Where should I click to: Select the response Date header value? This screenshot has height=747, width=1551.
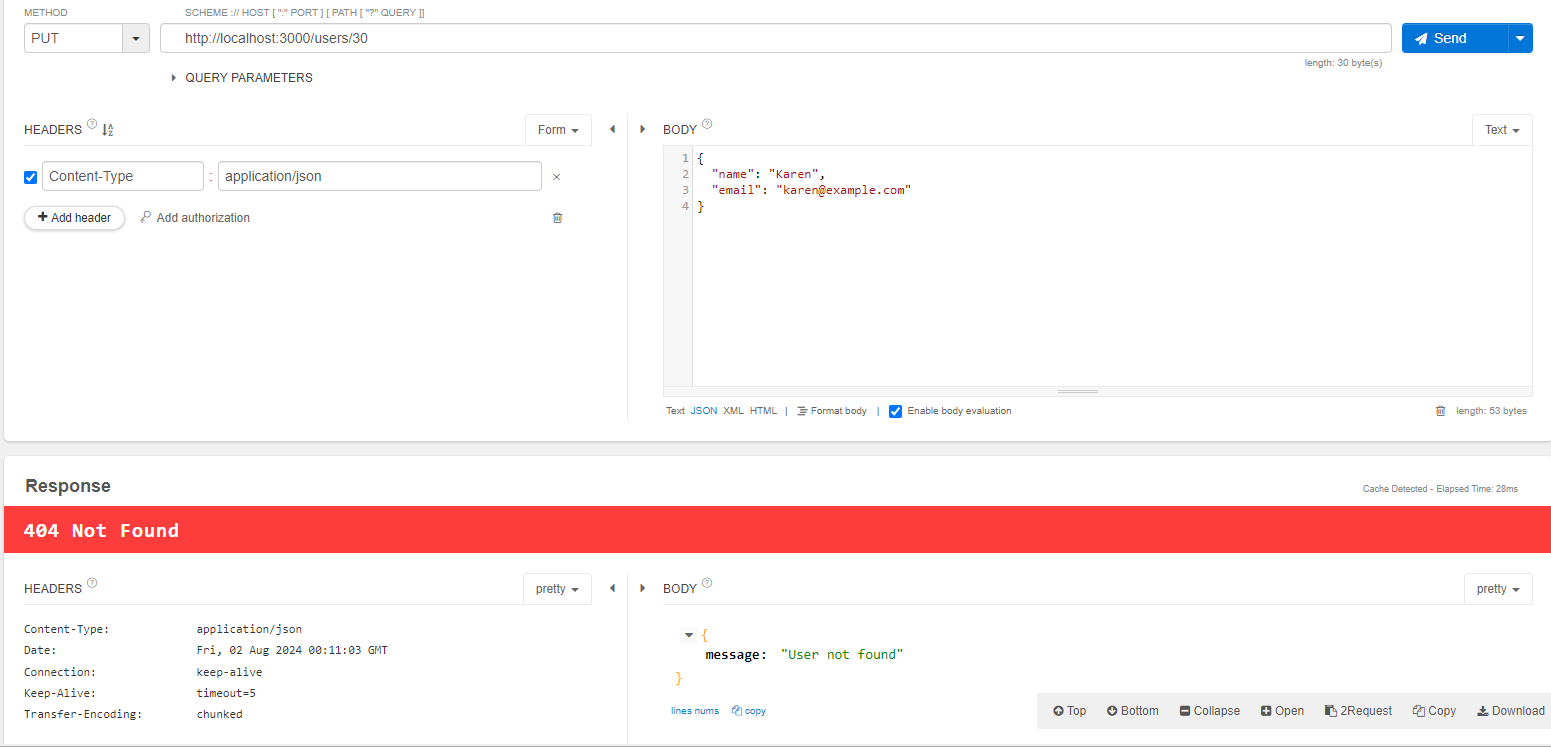tap(292, 650)
